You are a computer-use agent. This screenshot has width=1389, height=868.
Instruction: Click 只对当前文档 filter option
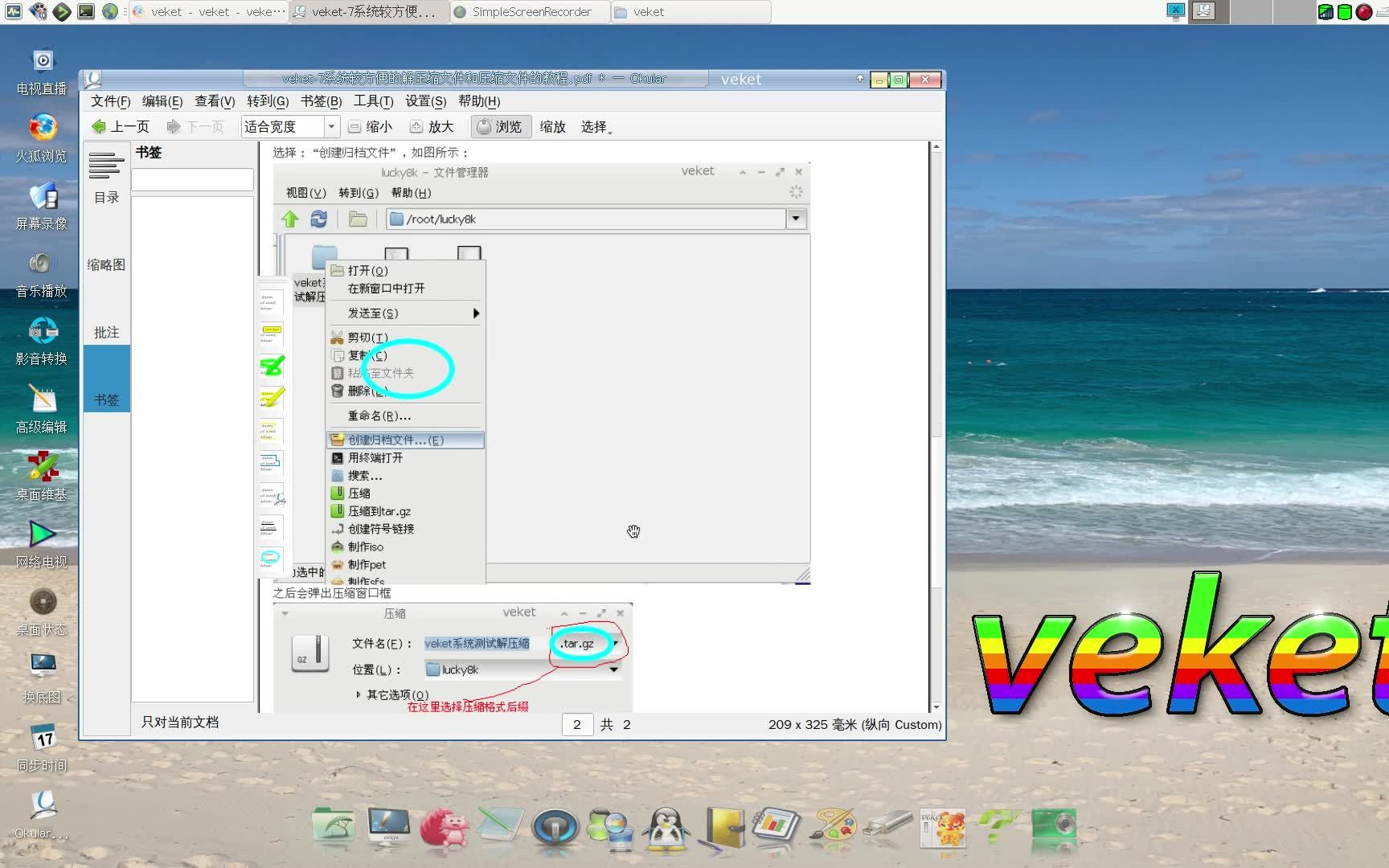pyautogui.click(x=180, y=723)
